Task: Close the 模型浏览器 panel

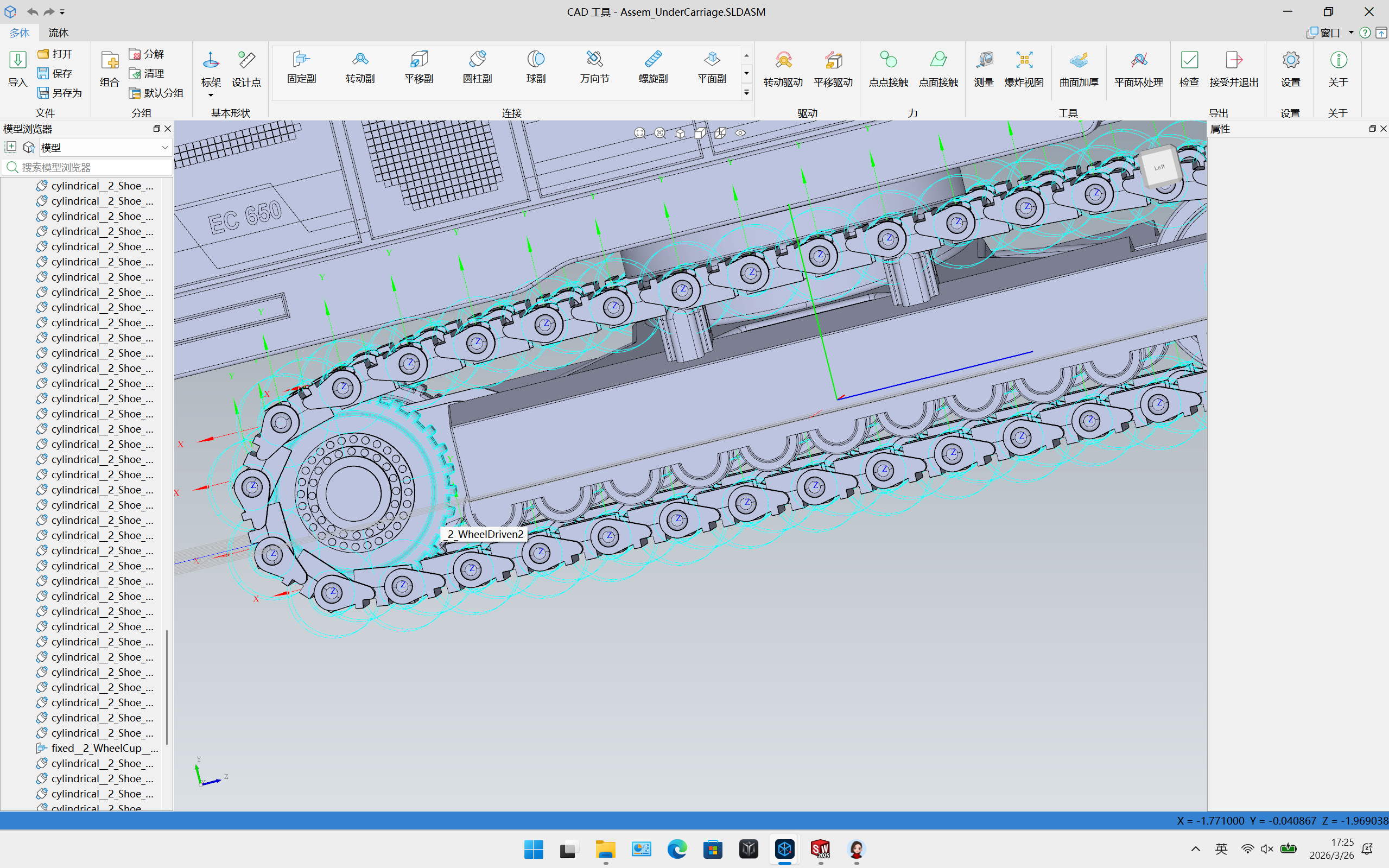Action: tap(168, 129)
